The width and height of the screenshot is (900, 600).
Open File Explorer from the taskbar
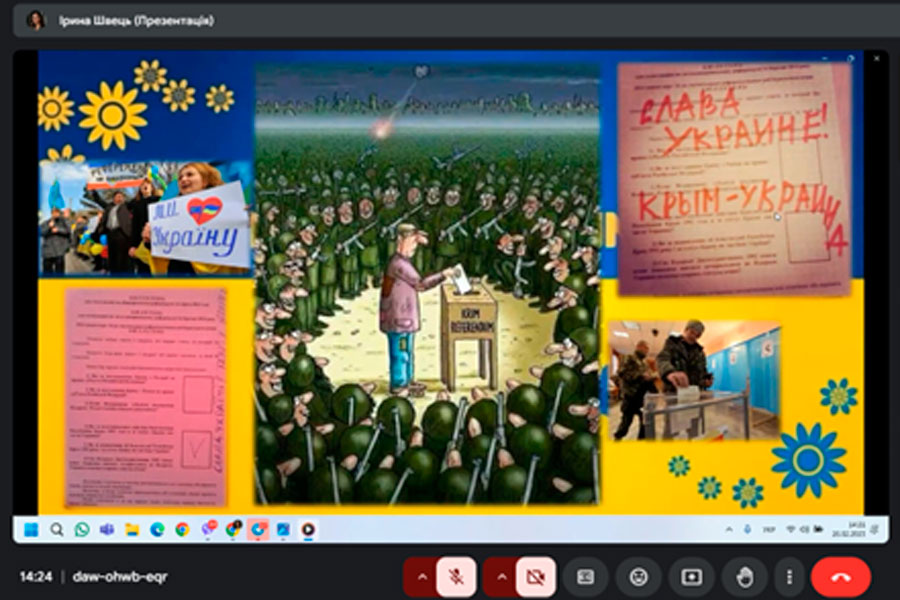tap(132, 529)
